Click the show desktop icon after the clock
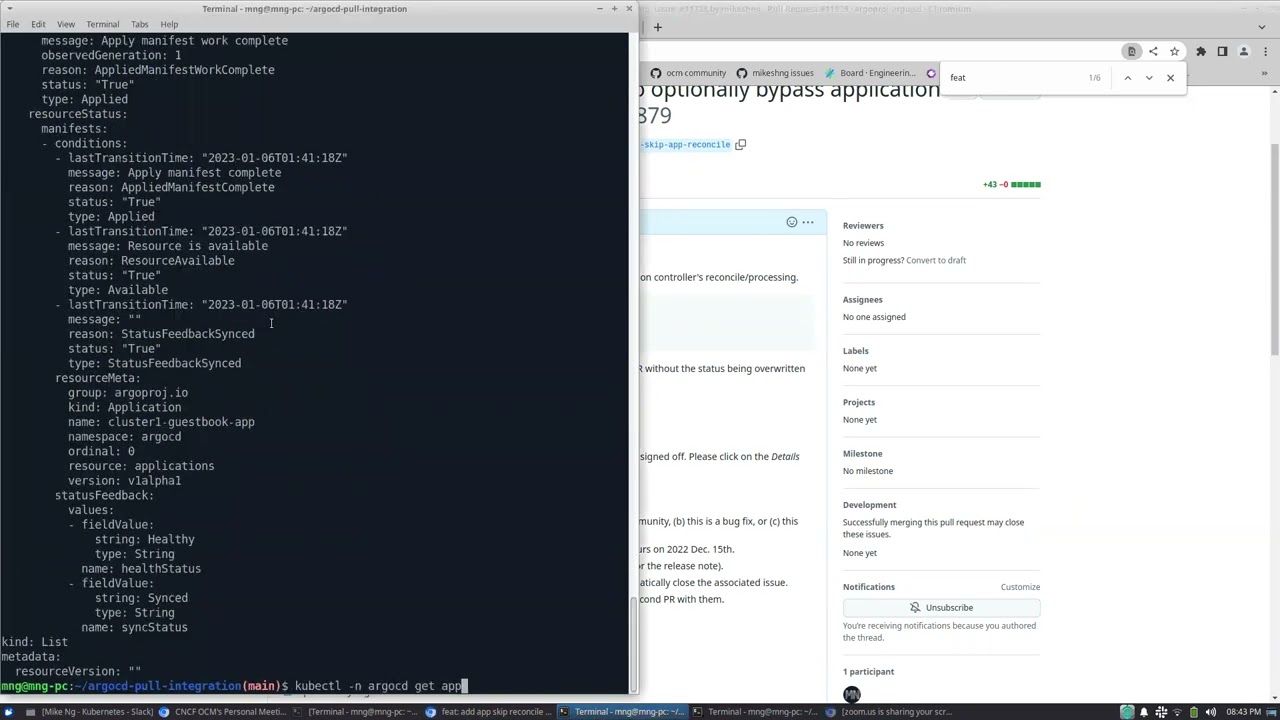1280x720 pixels. (1272, 712)
